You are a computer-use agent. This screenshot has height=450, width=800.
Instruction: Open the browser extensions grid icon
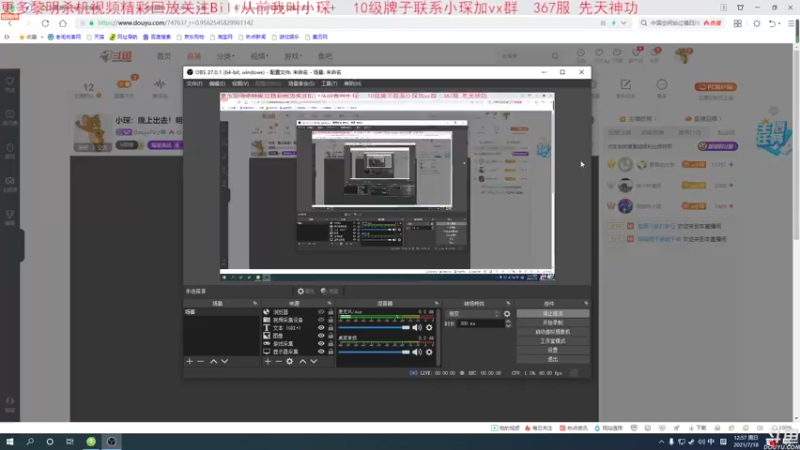click(x=738, y=23)
